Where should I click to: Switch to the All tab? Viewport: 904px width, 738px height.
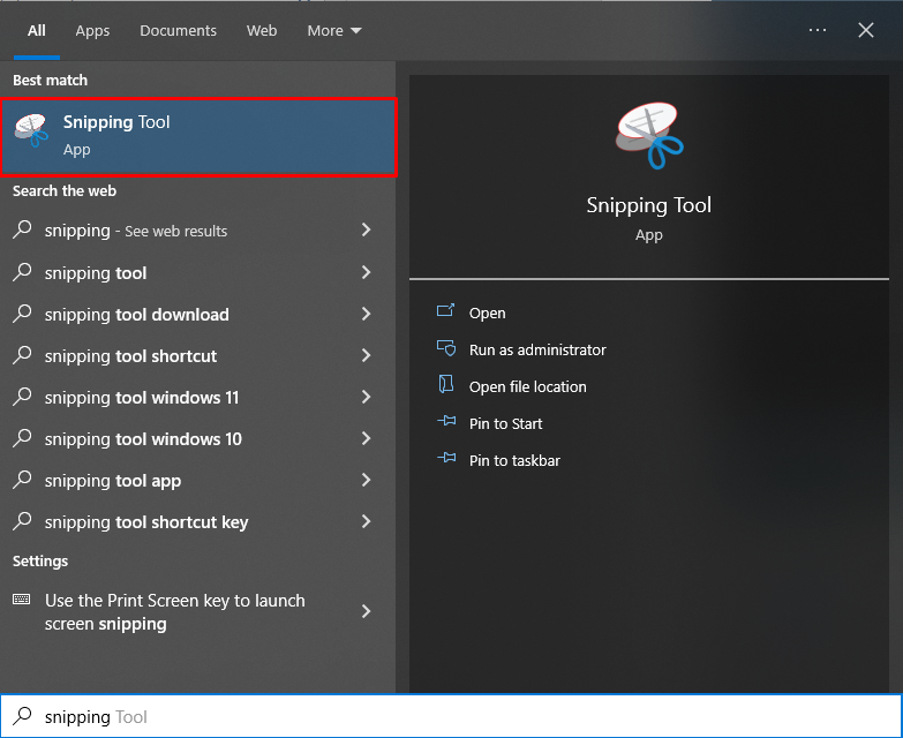click(x=36, y=31)
